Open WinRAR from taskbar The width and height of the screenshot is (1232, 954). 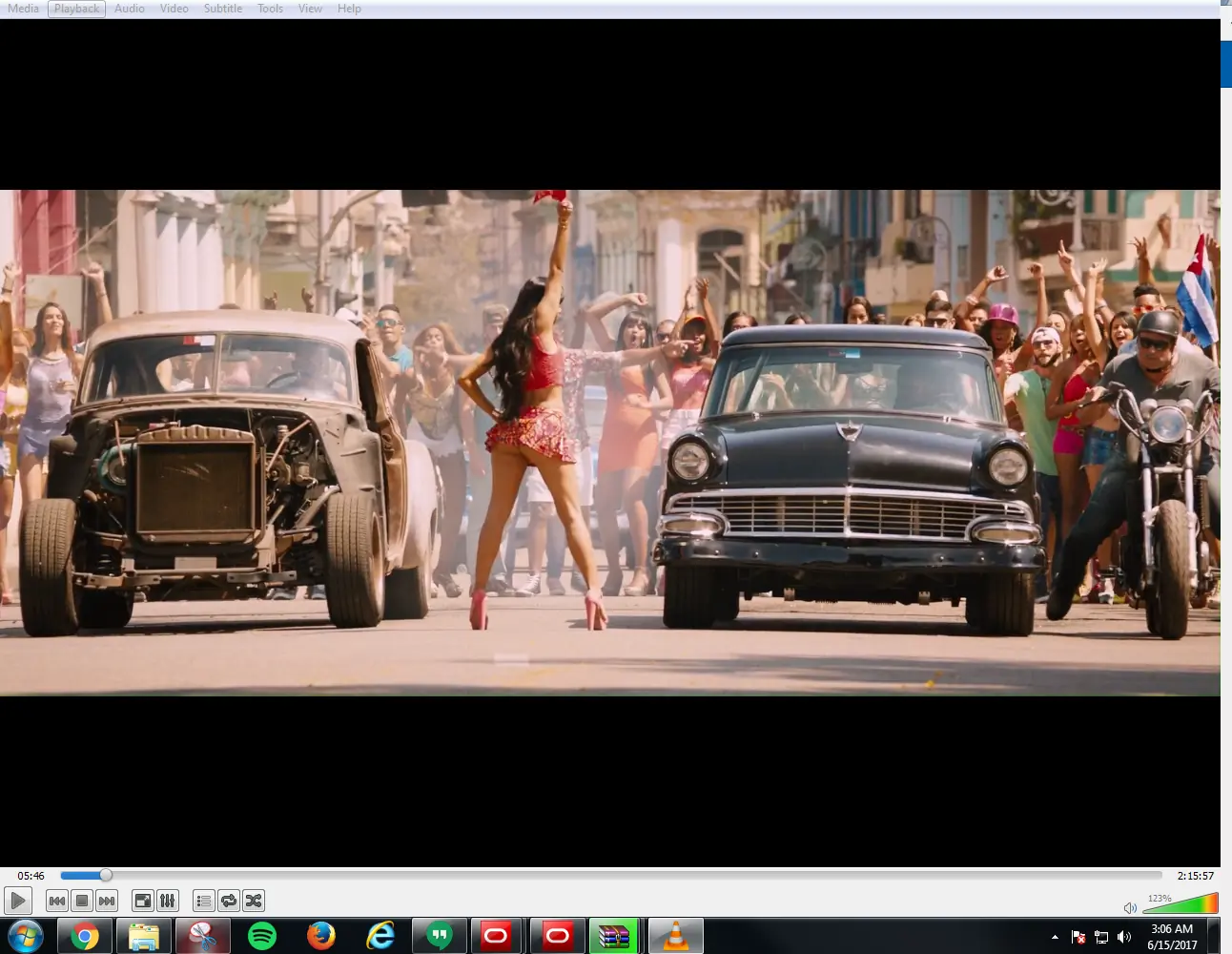(615, 937)
